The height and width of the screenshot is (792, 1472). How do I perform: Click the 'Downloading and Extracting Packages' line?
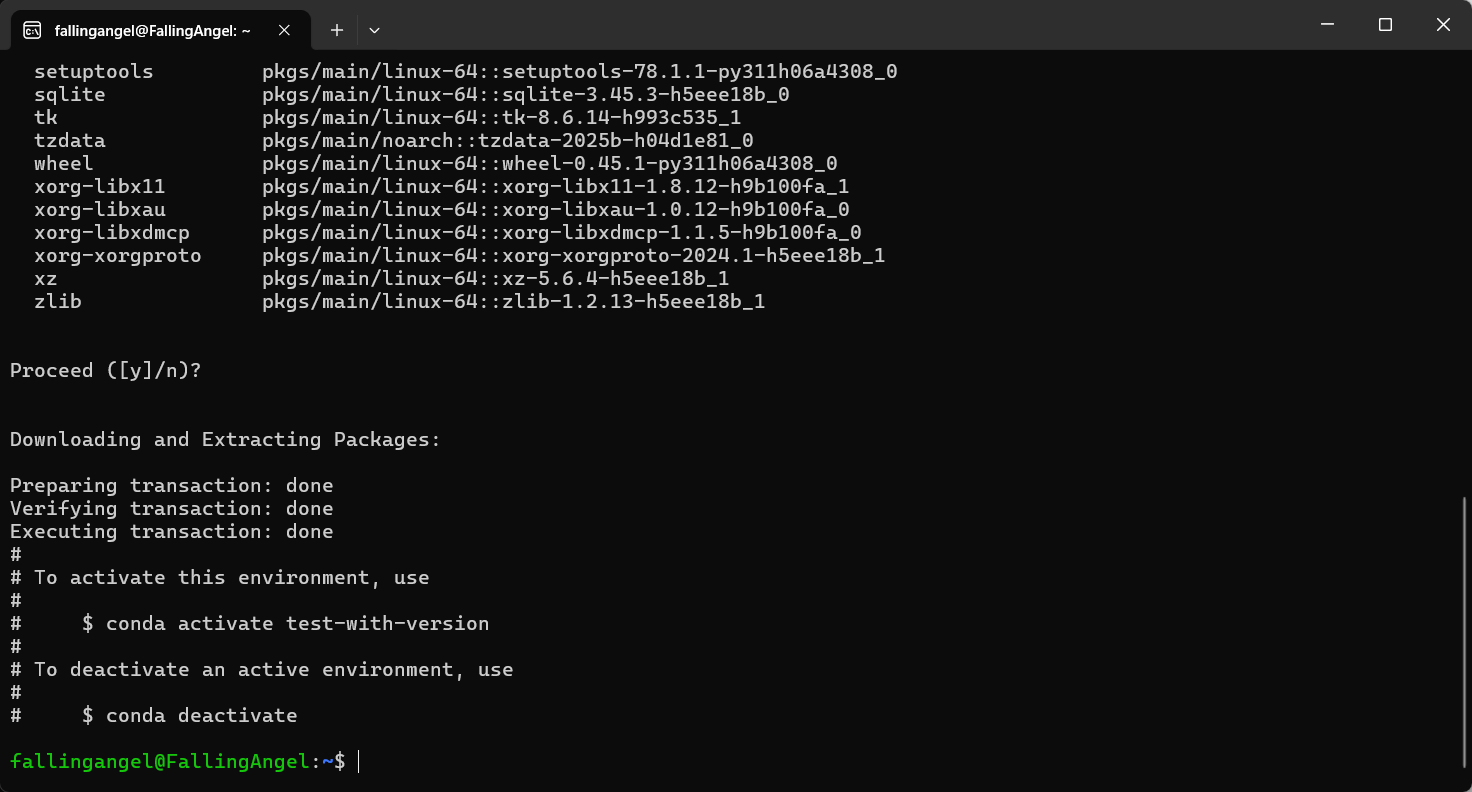(225, 440)
